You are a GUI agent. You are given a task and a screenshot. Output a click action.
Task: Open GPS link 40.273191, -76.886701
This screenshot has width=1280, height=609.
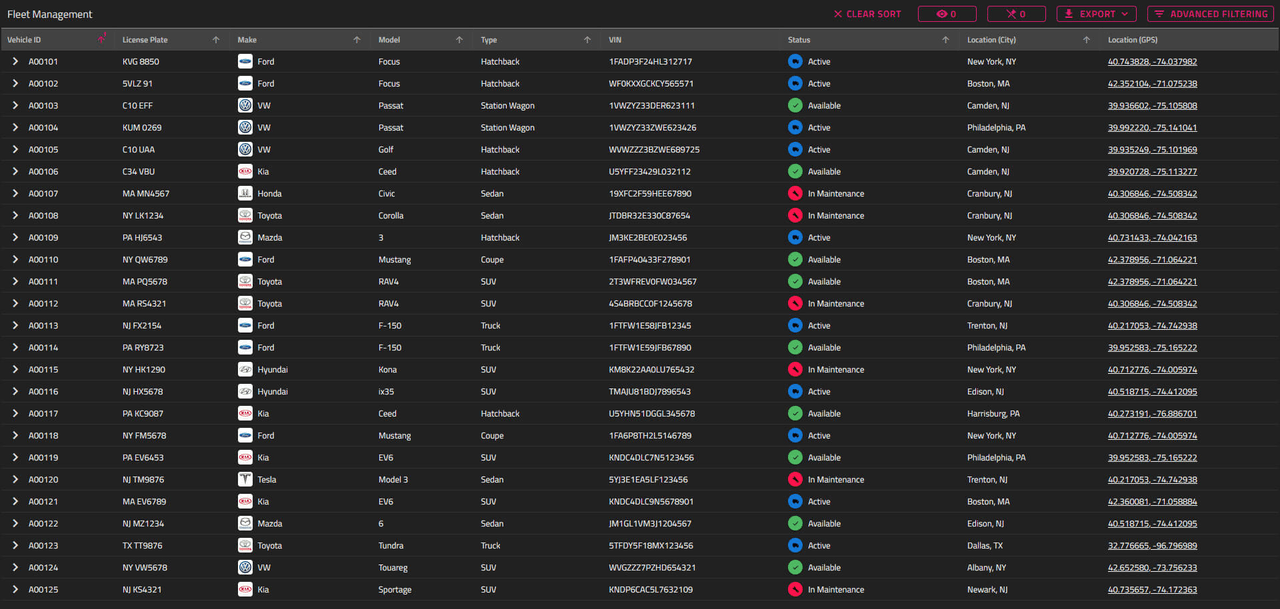(1152, 413)
